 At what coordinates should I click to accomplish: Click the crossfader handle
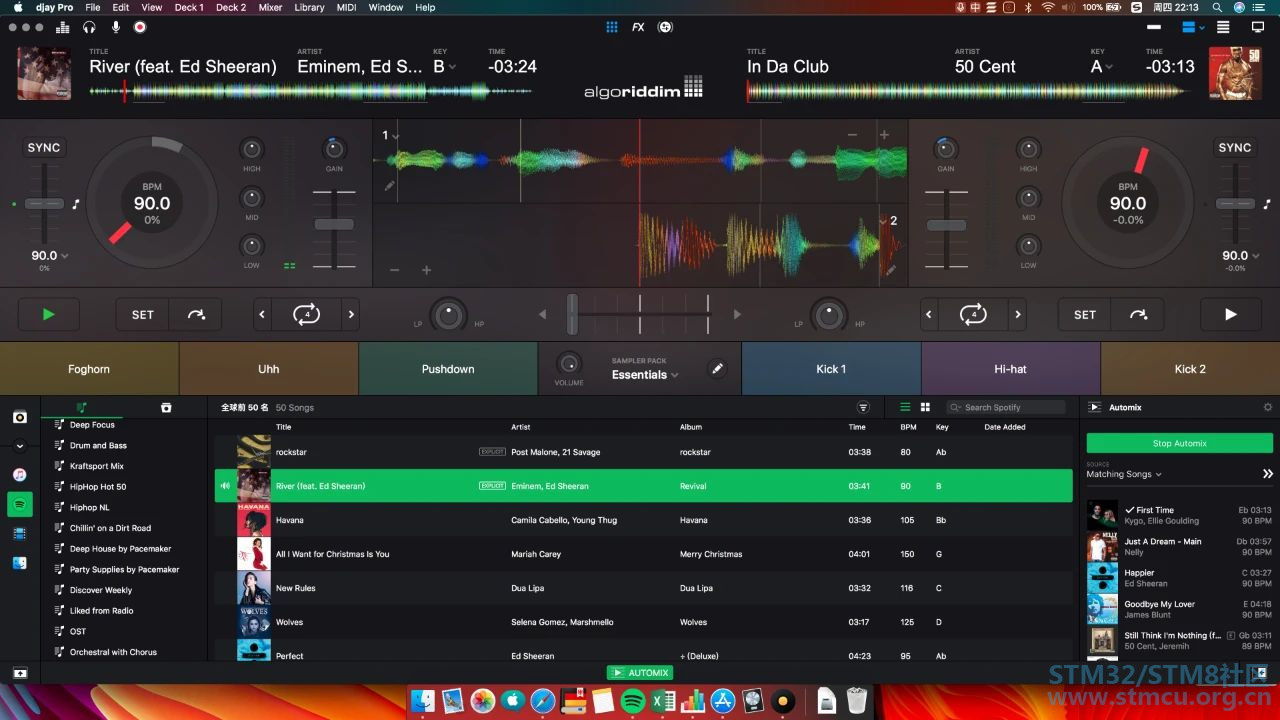pos(573,314)
